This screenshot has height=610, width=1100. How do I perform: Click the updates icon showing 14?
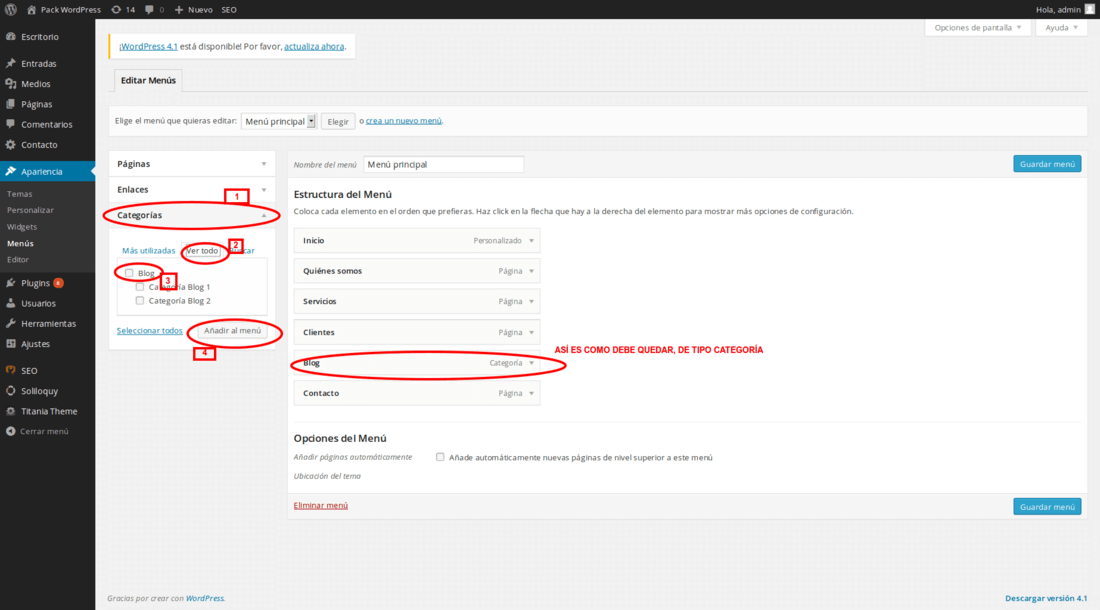click(x=116, y=10)
